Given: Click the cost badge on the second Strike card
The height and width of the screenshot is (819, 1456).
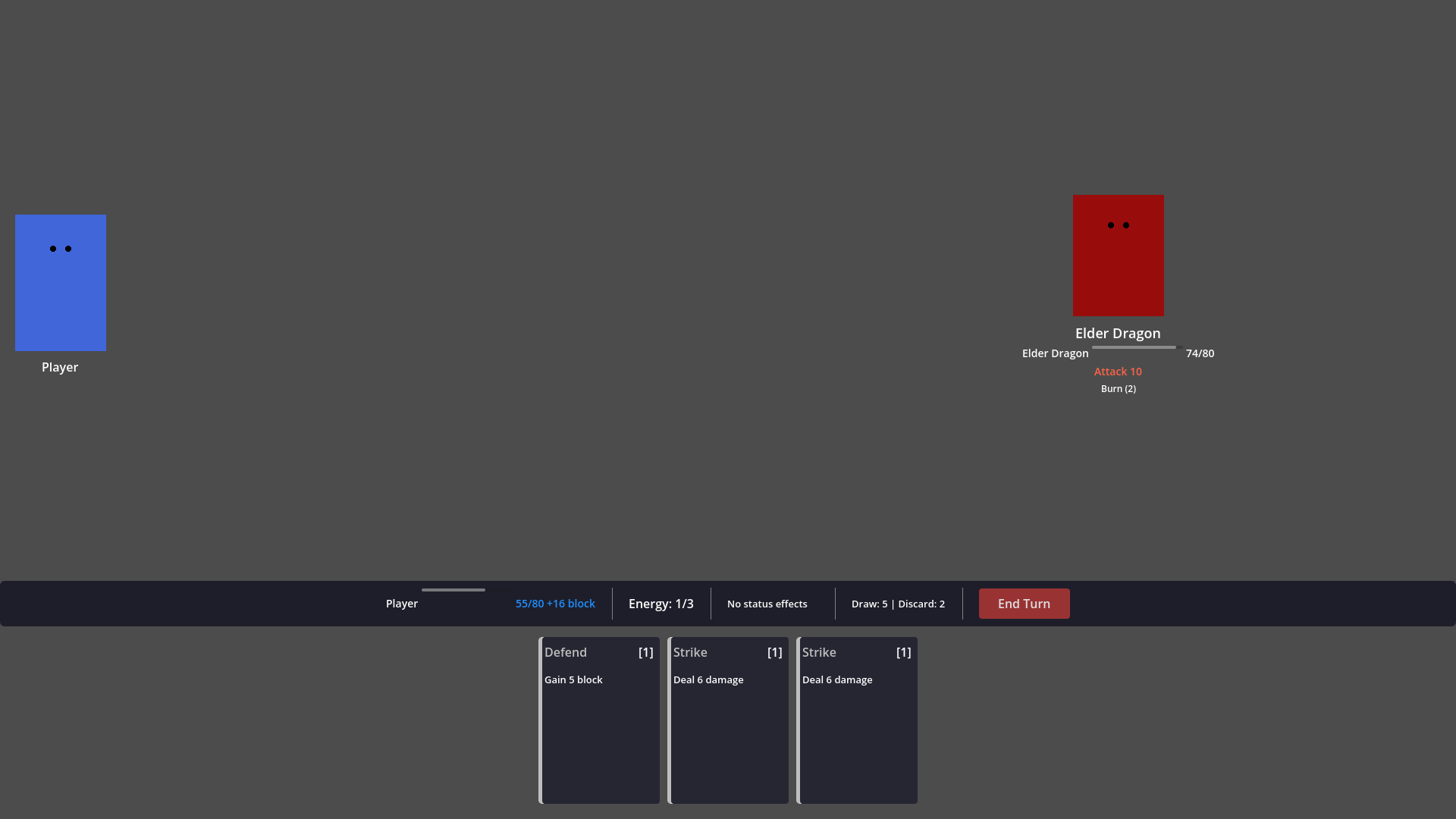Looking at the screenshot, I should click(903, 652).
